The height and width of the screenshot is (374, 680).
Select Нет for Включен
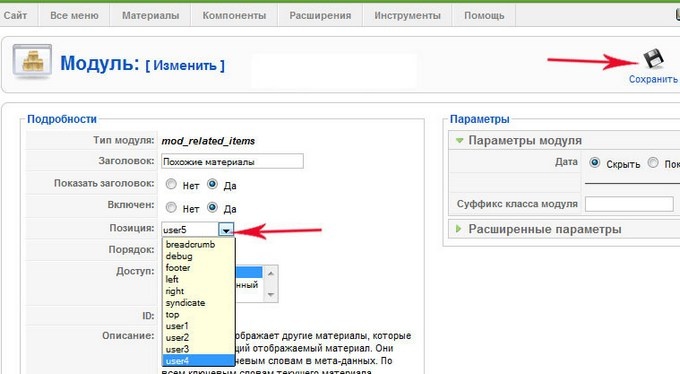pos(171,208)
